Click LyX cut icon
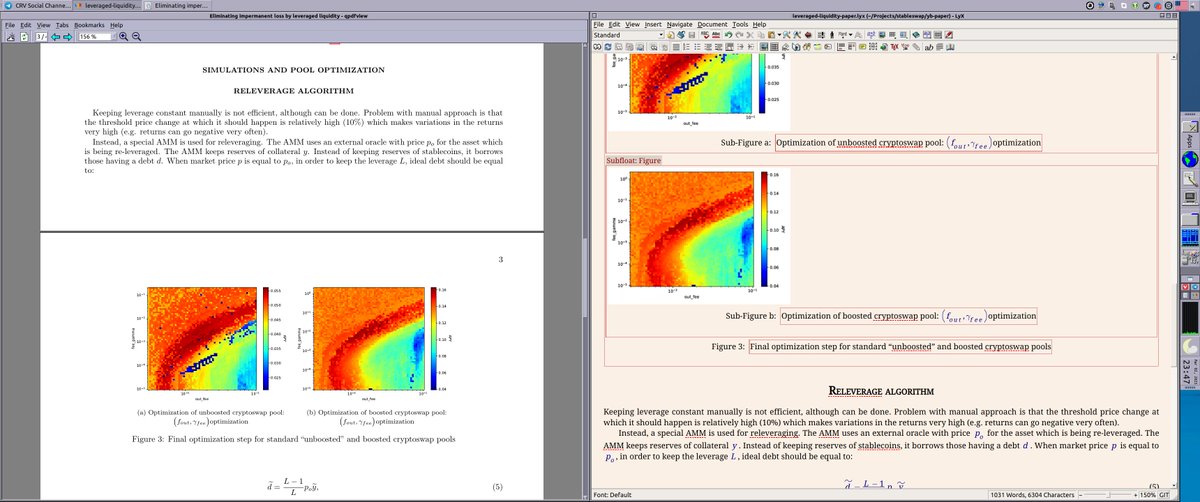Screen dimensions: 1200x502 [x=750, y=35]
